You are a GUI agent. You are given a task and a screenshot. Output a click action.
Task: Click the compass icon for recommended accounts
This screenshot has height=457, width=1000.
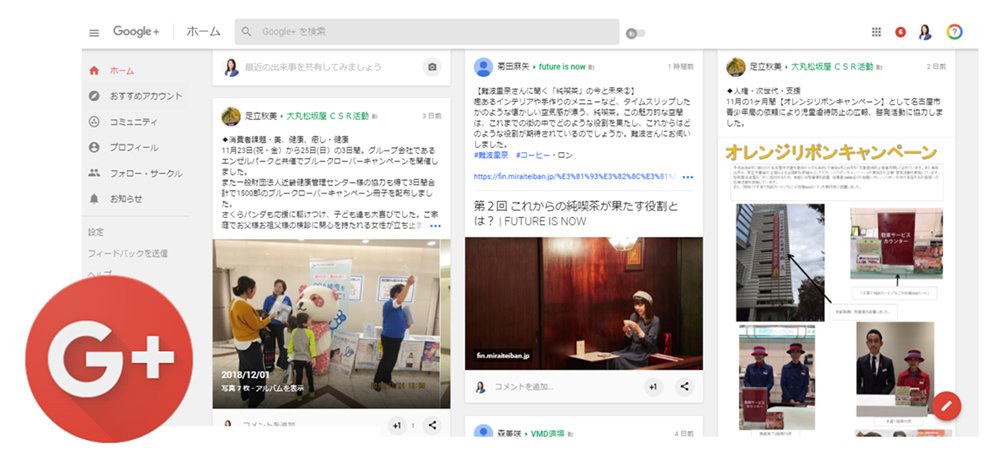coord(94,96)
